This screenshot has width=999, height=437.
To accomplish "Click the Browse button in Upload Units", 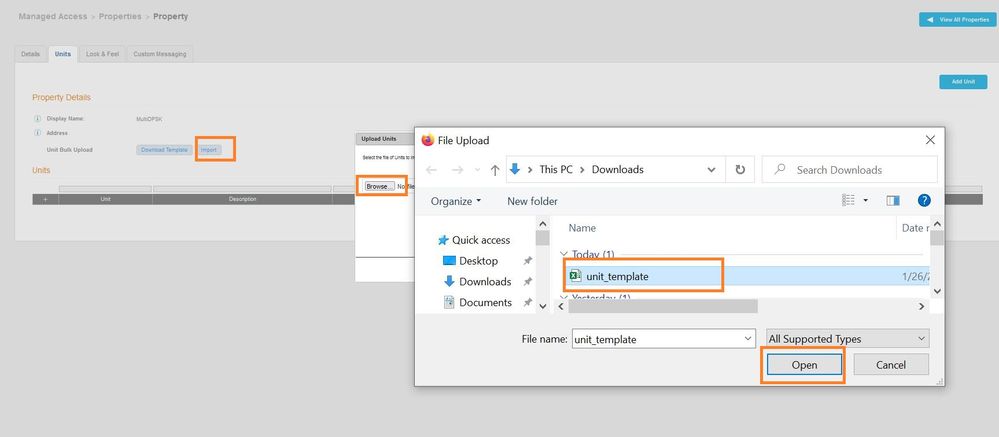I will coord(378,186).
